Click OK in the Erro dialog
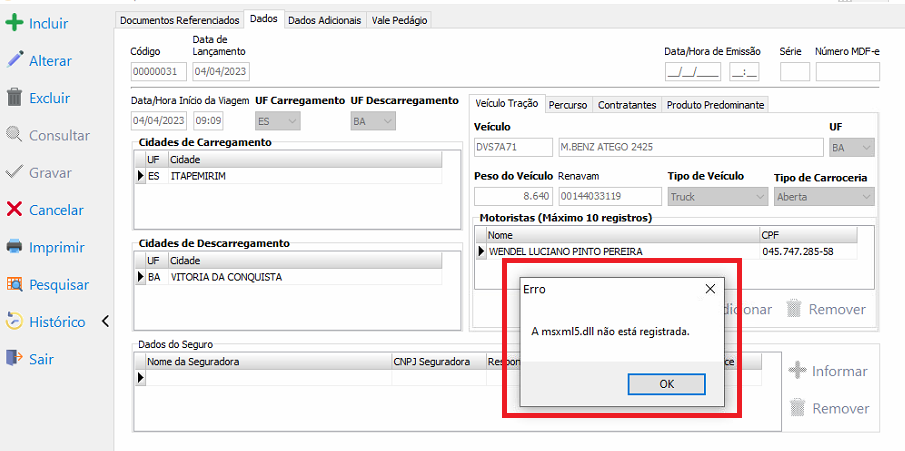 point(666,384)
